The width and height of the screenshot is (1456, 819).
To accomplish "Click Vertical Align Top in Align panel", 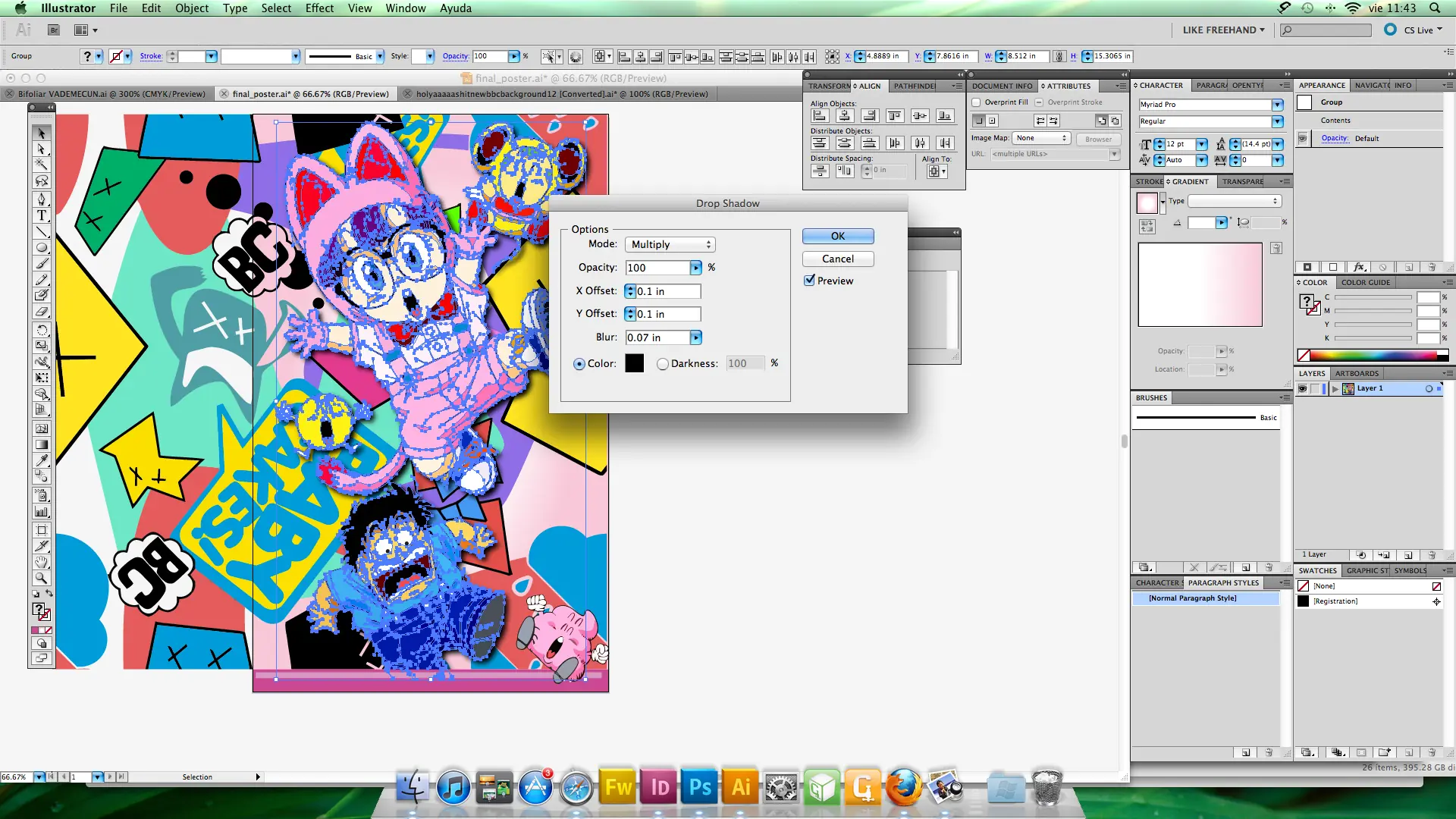I will point(895,115).
